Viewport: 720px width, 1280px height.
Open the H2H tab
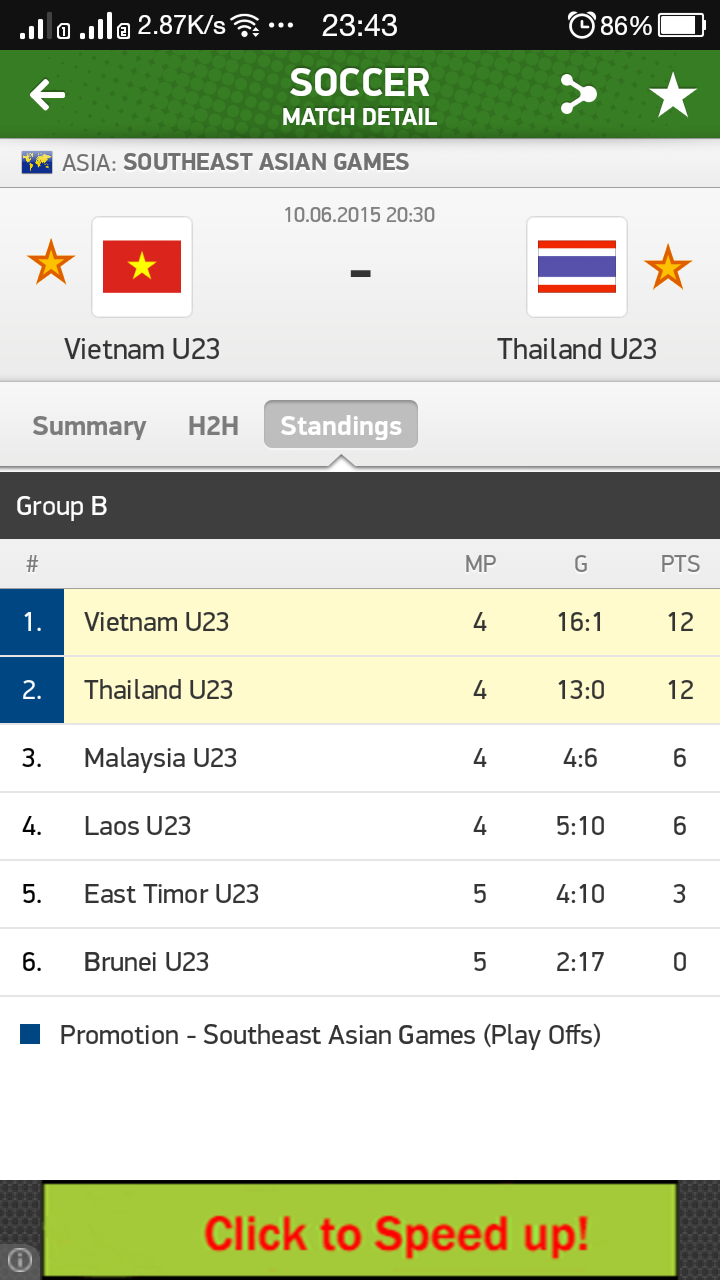[213, 426]
